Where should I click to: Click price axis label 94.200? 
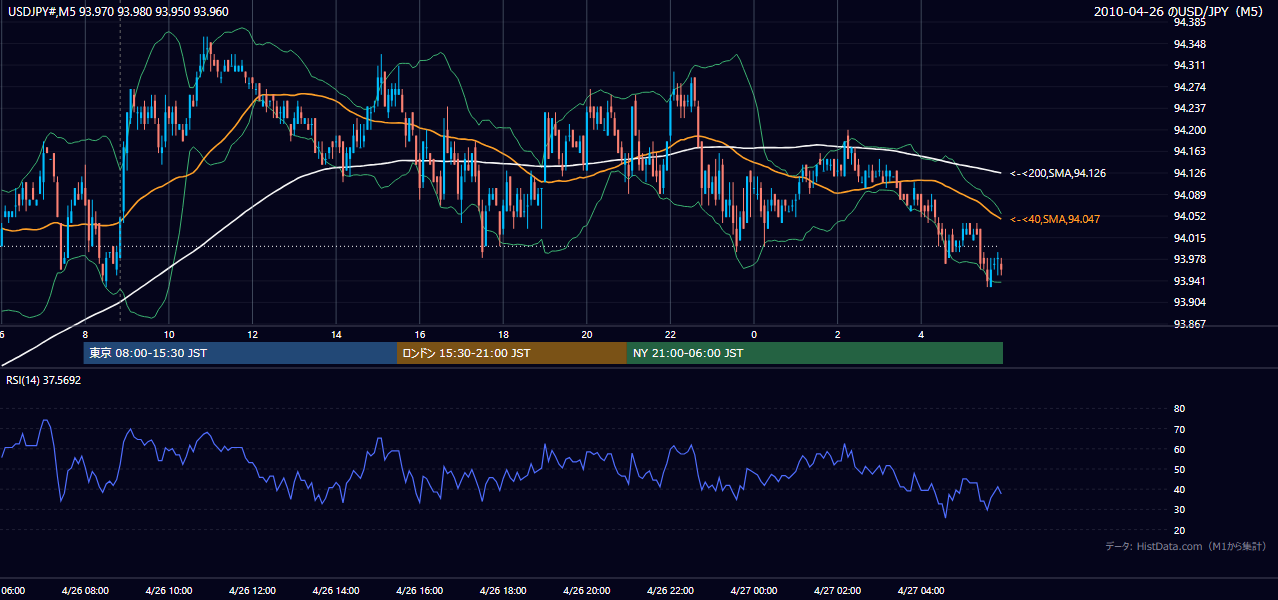1189,130
